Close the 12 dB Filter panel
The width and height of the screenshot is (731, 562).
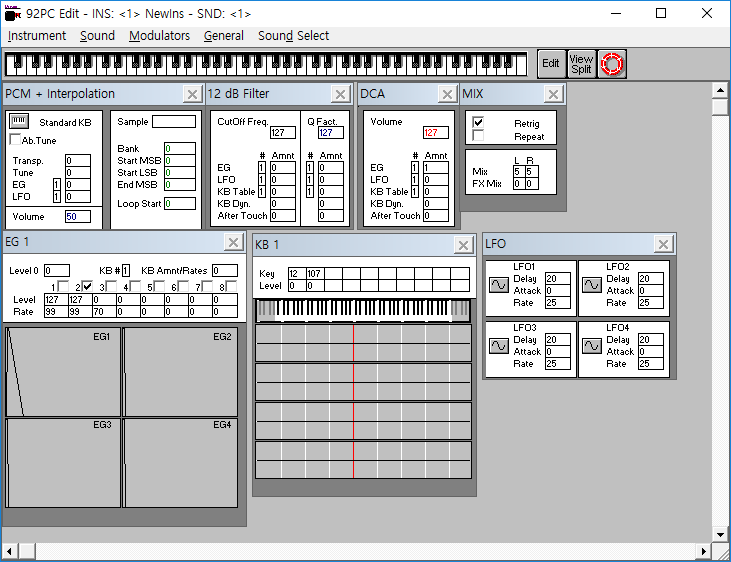pos(341,94)
